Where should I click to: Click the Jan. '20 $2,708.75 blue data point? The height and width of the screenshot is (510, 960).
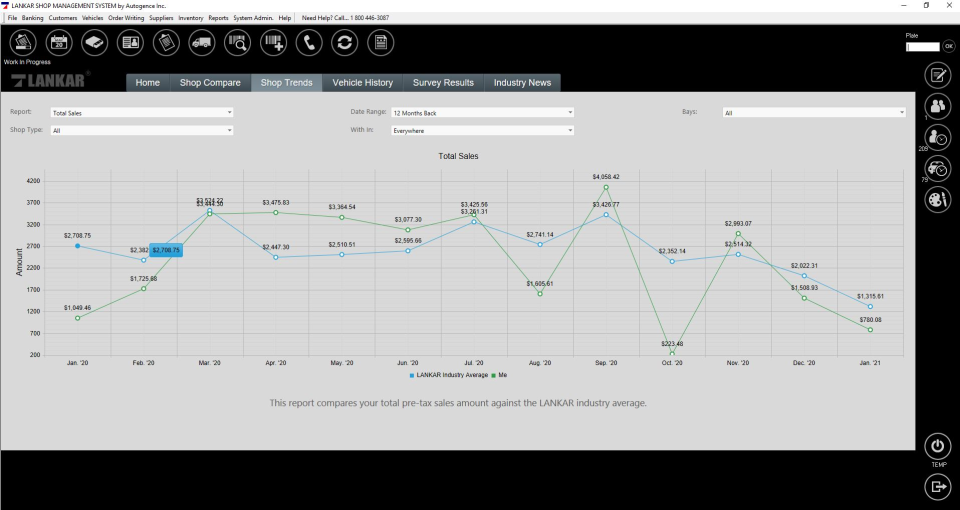pyautogui.click(x=78, y=246)
